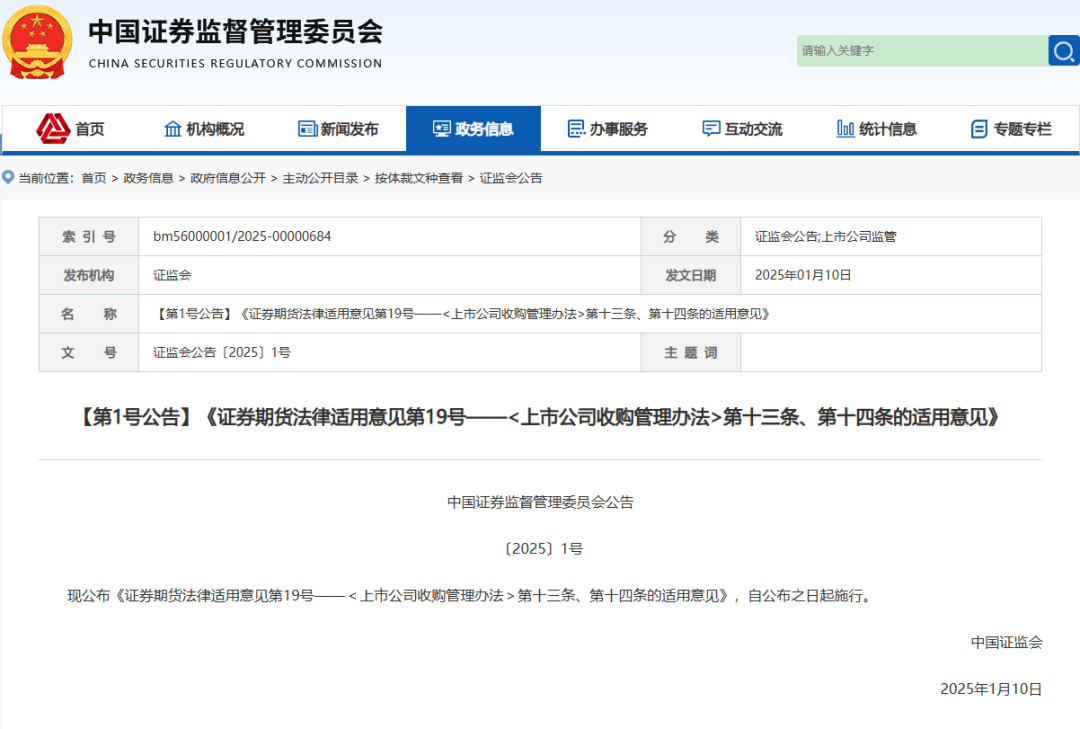Click the magnifier search icon
The image size is (1080, 729).
tap(1062, 50)
